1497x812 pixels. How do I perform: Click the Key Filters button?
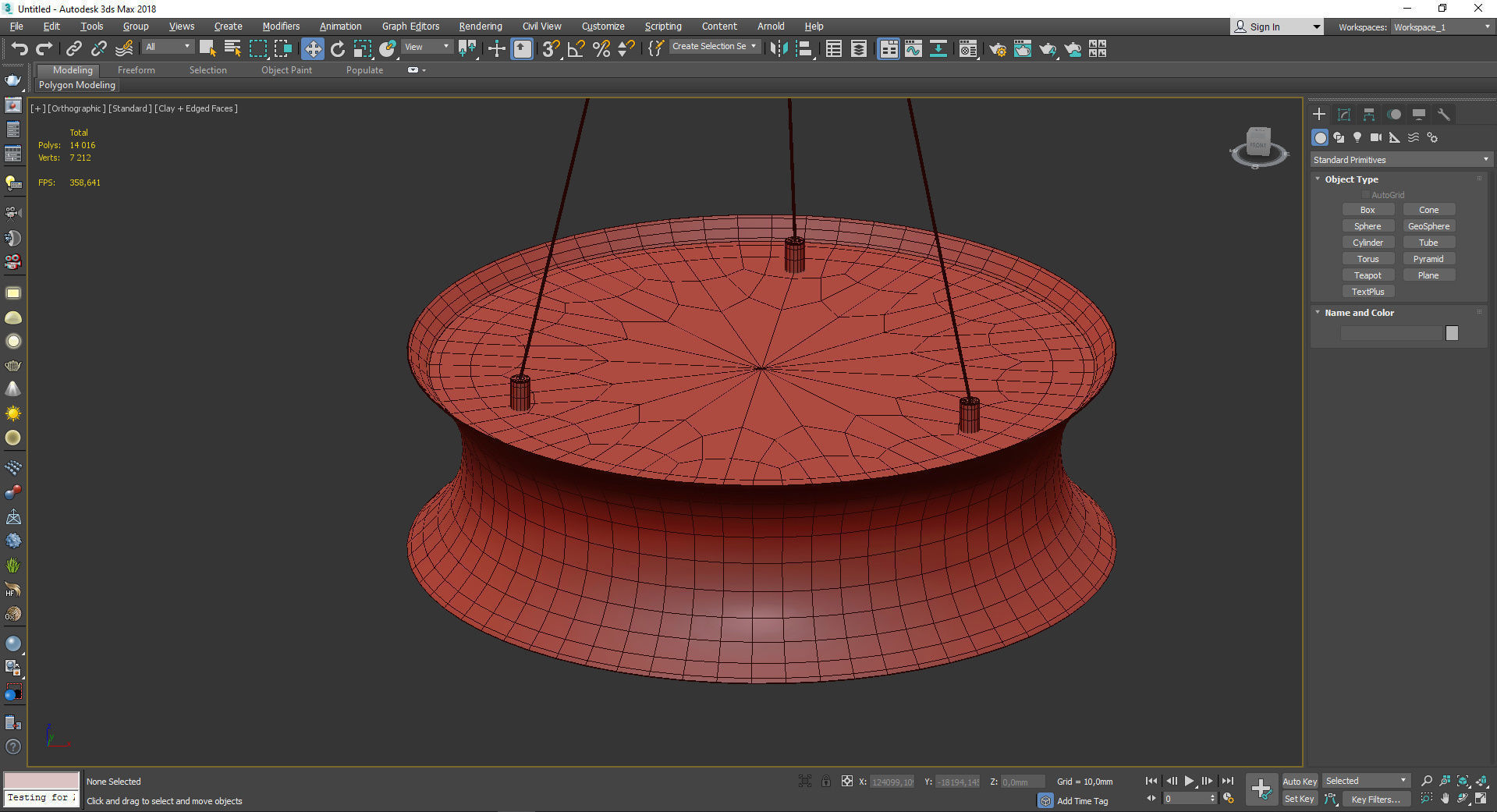(1375, 800)
